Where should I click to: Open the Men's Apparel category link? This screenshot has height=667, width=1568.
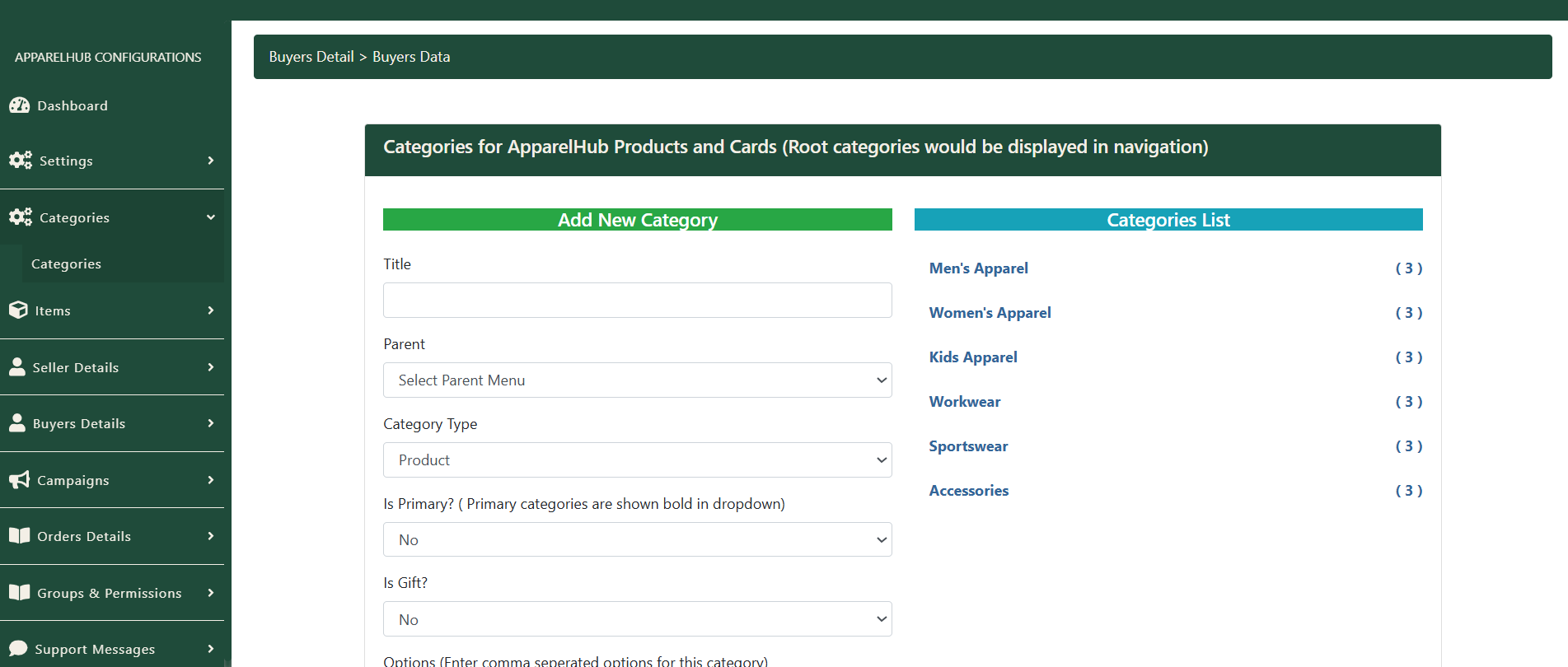tap(978, 268)
